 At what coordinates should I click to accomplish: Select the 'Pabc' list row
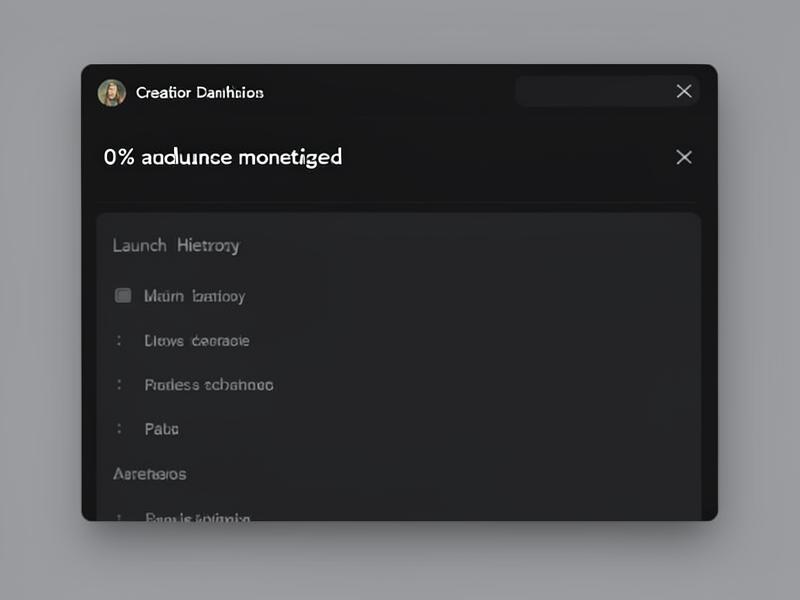tap(162, 429)
